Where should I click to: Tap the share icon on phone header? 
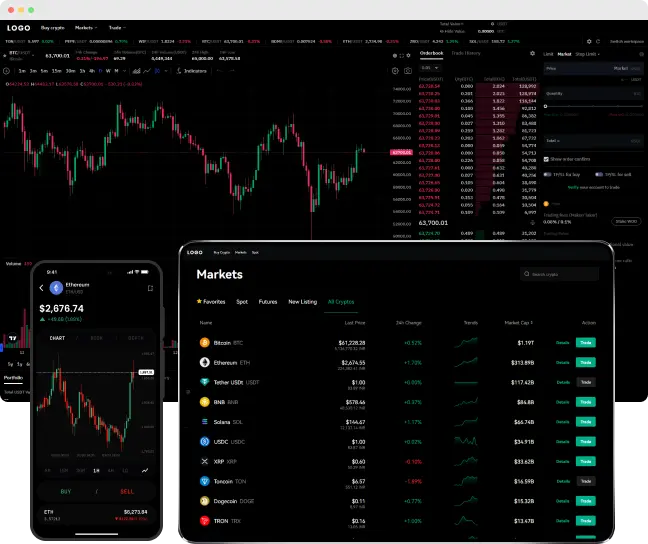pos(150,288)
